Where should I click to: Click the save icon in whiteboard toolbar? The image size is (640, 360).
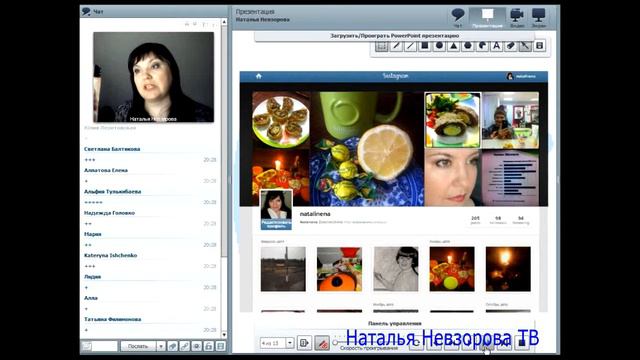coord(539,46)
